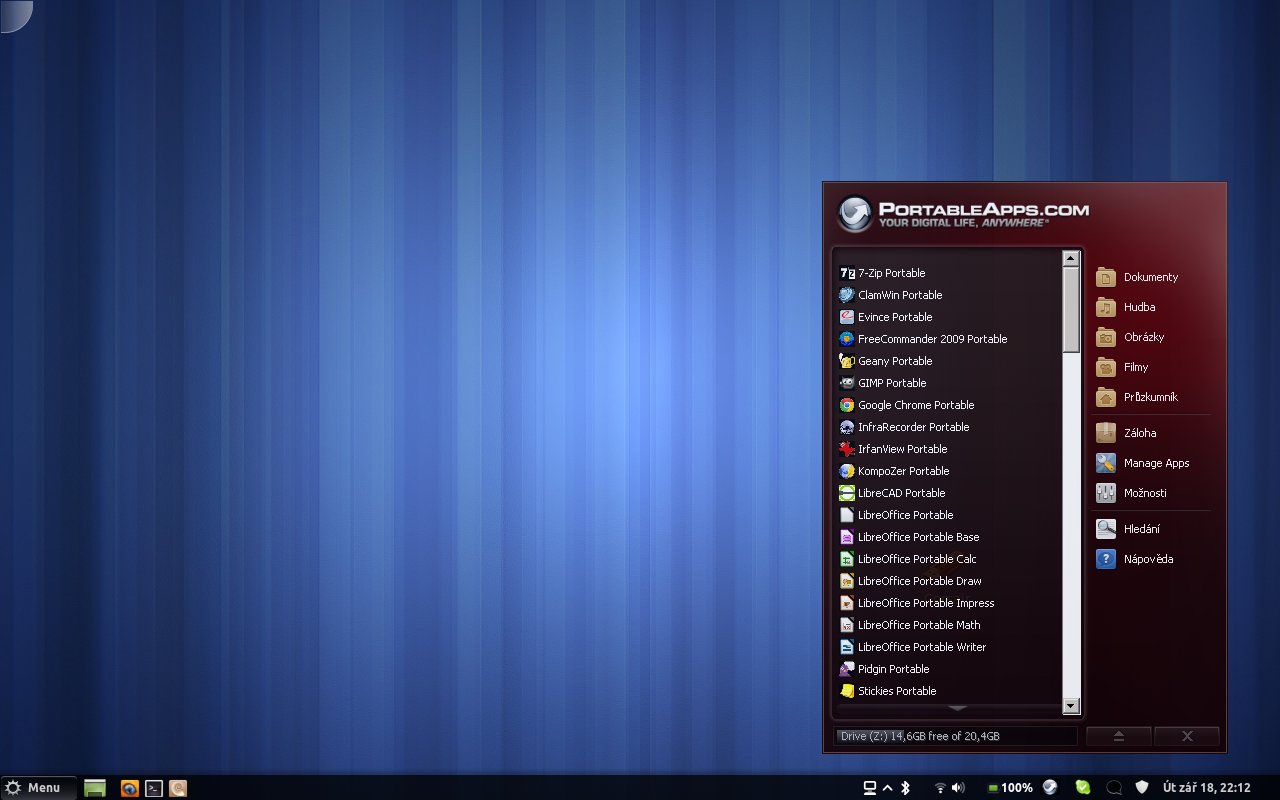Click the Hledání magnifier icon
This screenshot has height=800, width=1280.
point(1106,529)
